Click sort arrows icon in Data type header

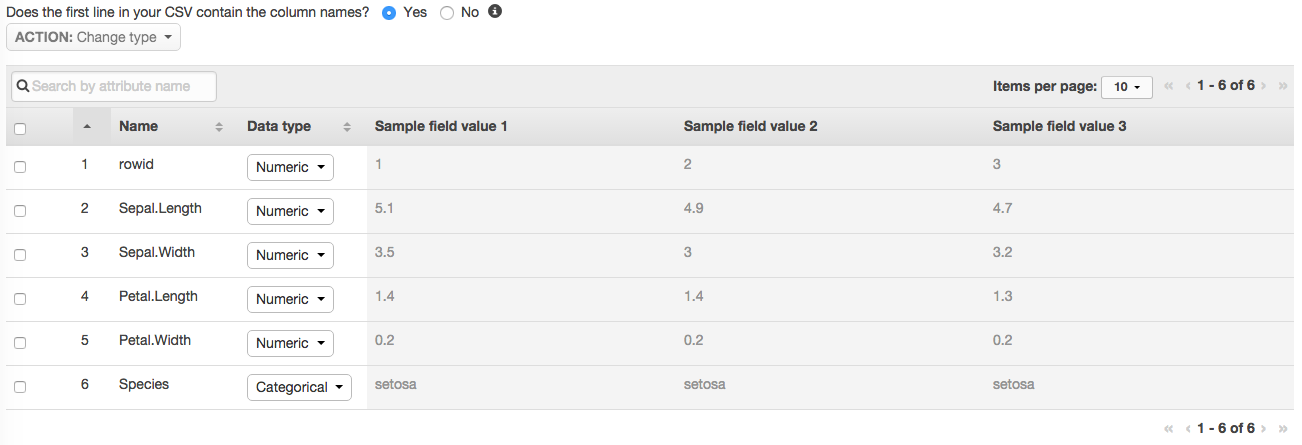click(347, 127)
